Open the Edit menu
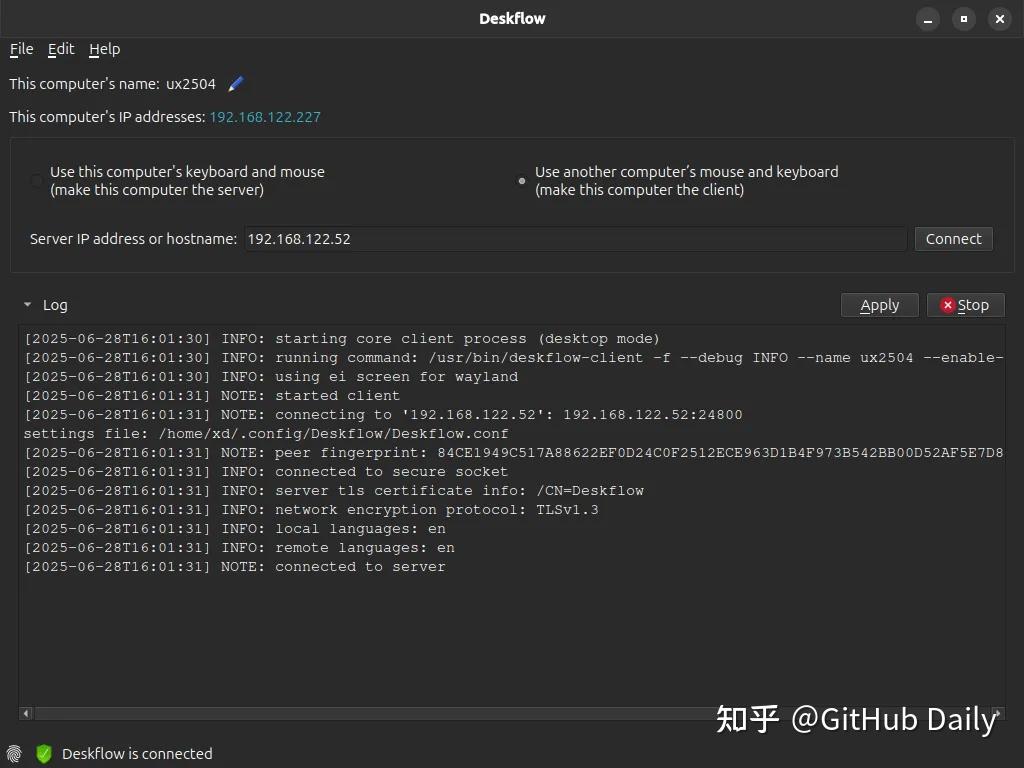 pos(61,49)
